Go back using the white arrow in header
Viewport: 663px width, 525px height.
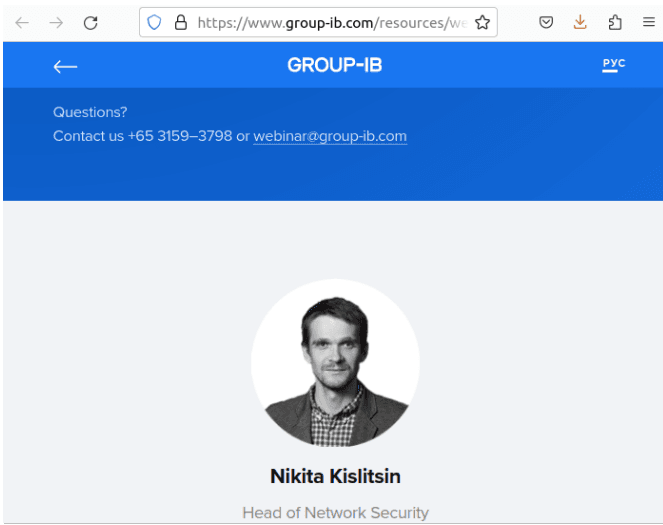point(65,66)
